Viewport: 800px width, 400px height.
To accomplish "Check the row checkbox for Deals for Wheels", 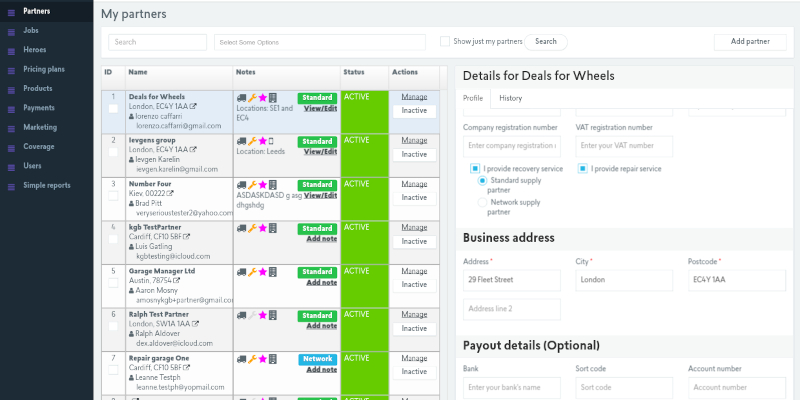I will (113, 108).
